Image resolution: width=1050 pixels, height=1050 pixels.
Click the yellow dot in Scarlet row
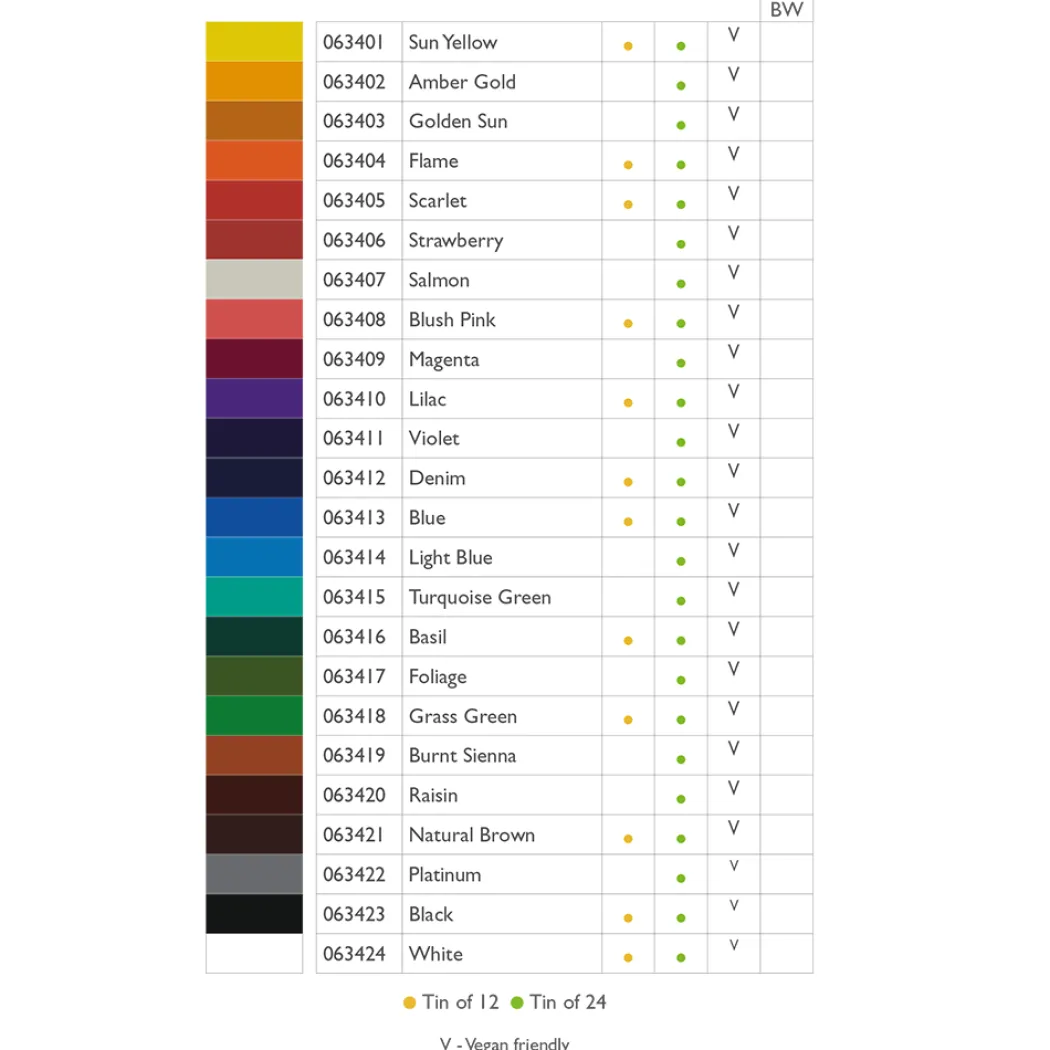click(628, 204)
